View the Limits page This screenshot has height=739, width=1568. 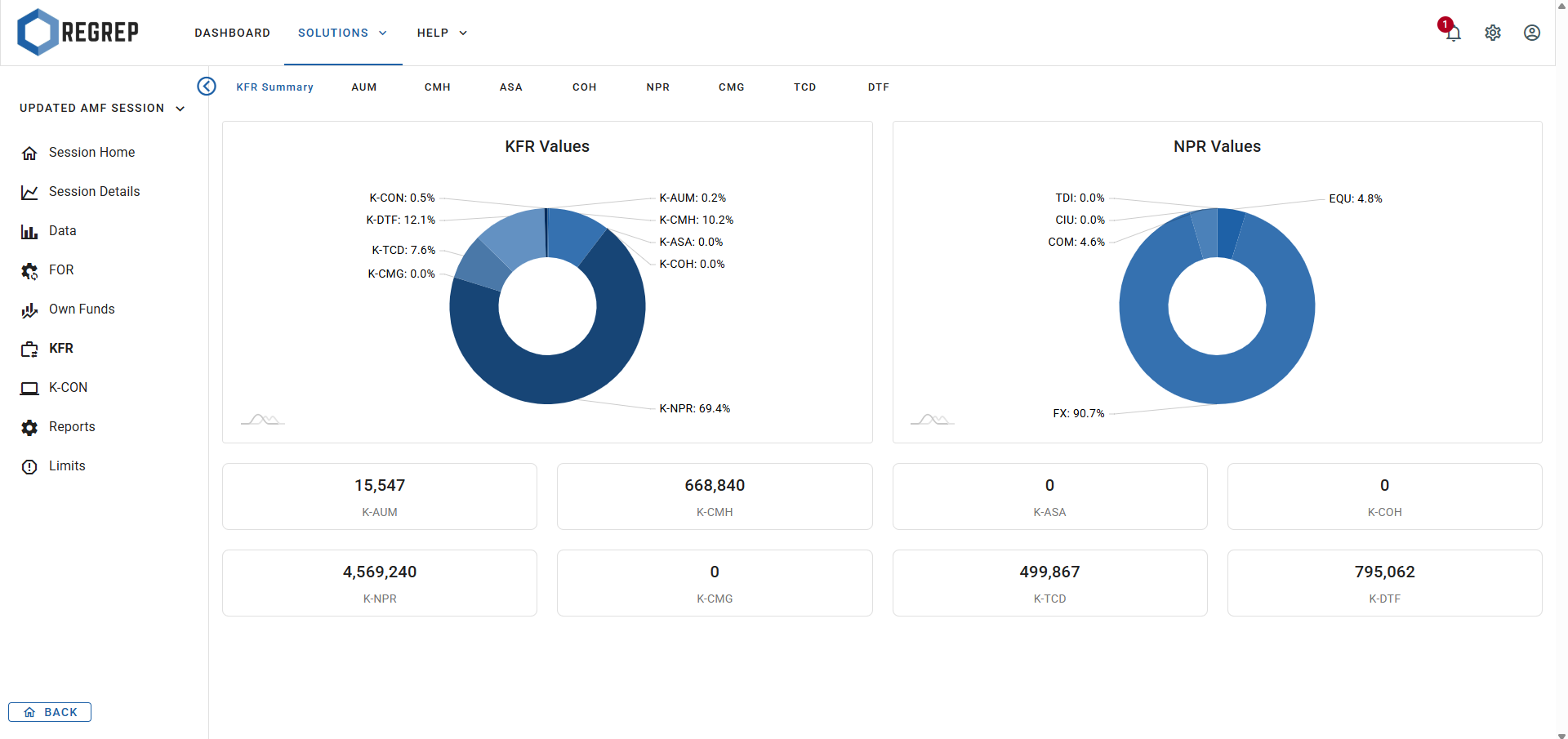tap(68, 465)
